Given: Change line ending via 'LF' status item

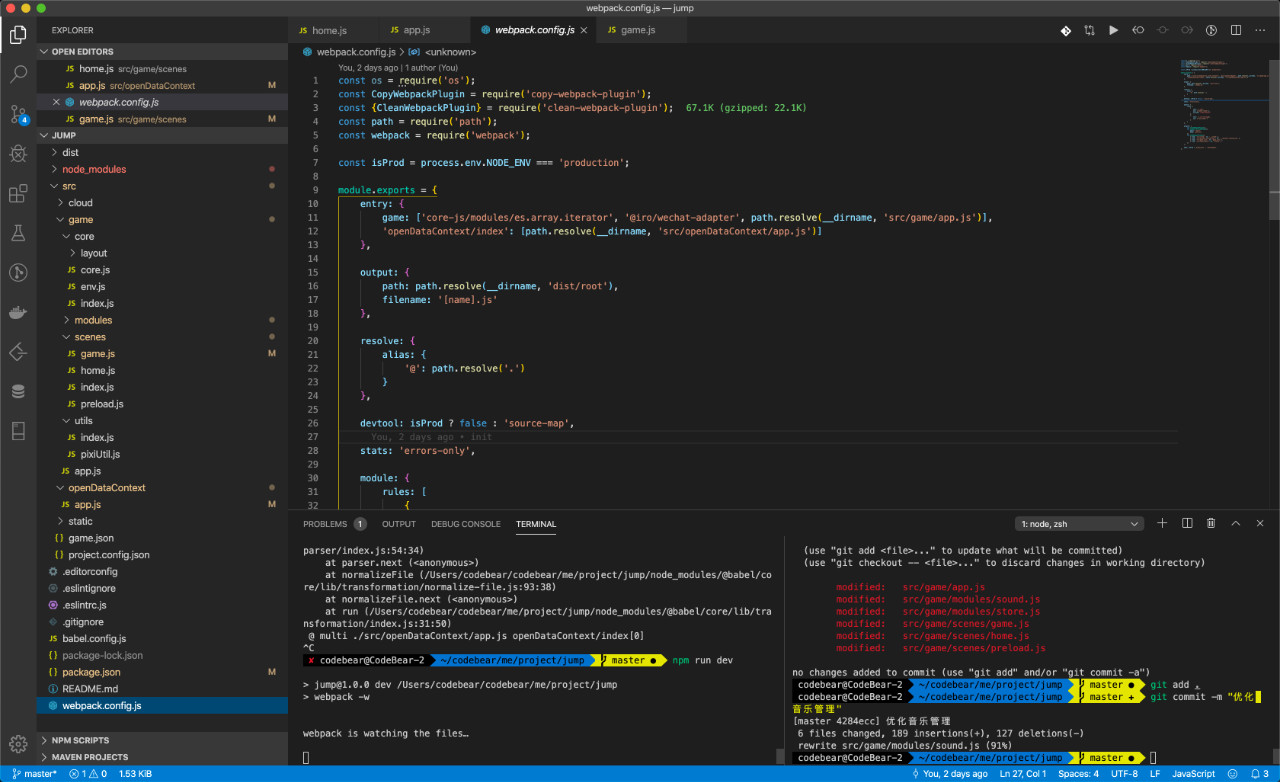Looking at the screenshot, I should coord(1155,774).
